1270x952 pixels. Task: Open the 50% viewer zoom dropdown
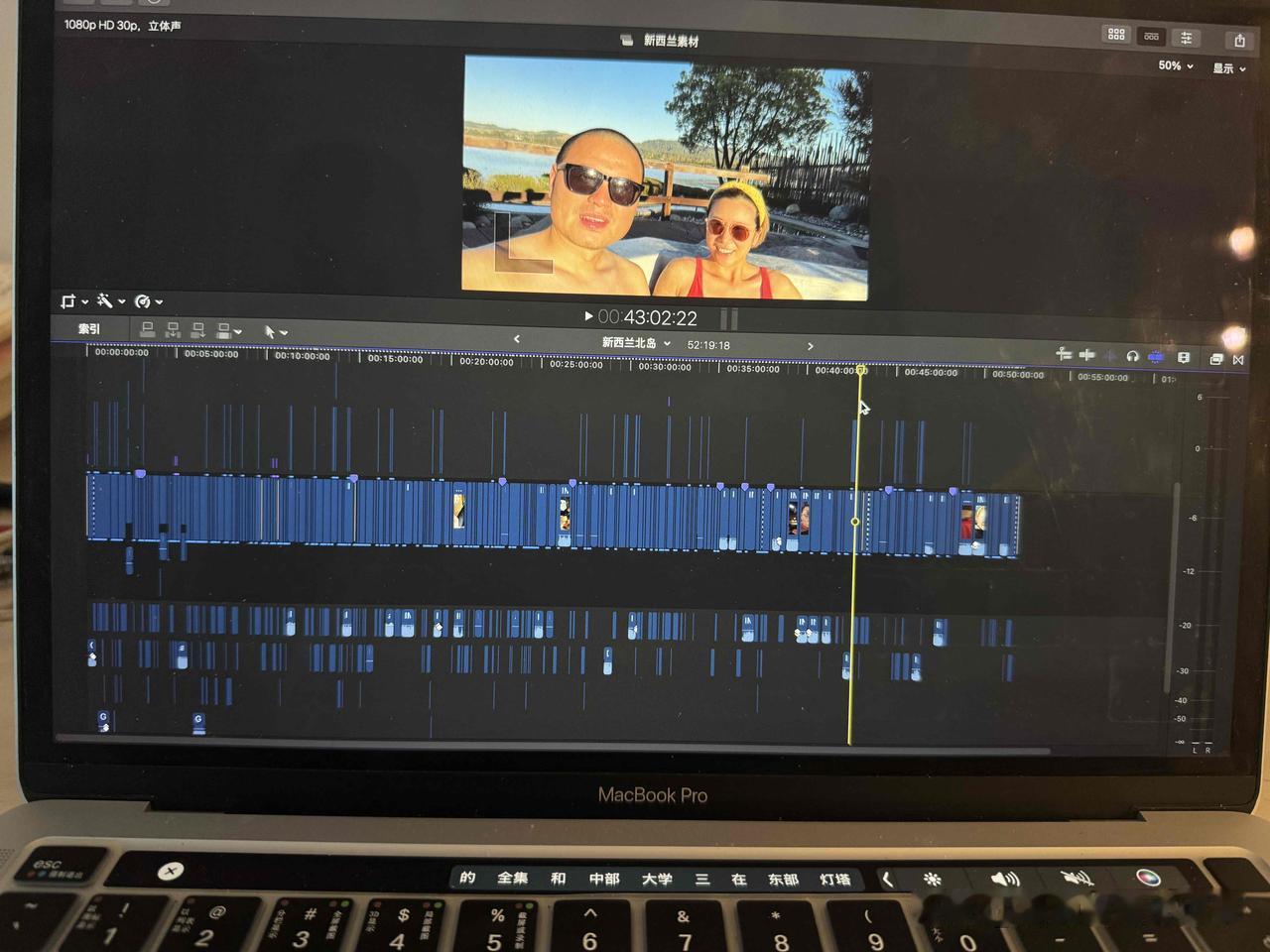click(1176, 65)
